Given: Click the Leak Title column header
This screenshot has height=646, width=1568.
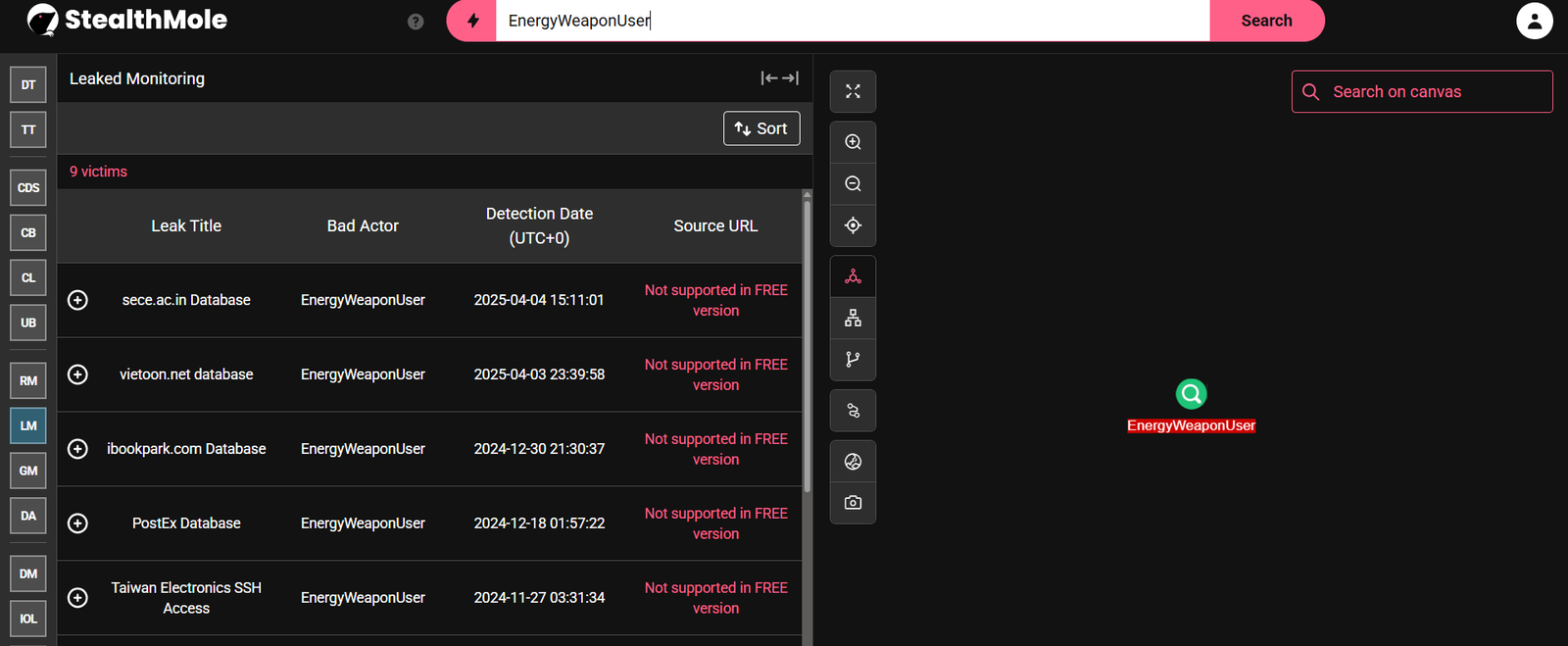Looking at the screenshot, I should [186, 225].
